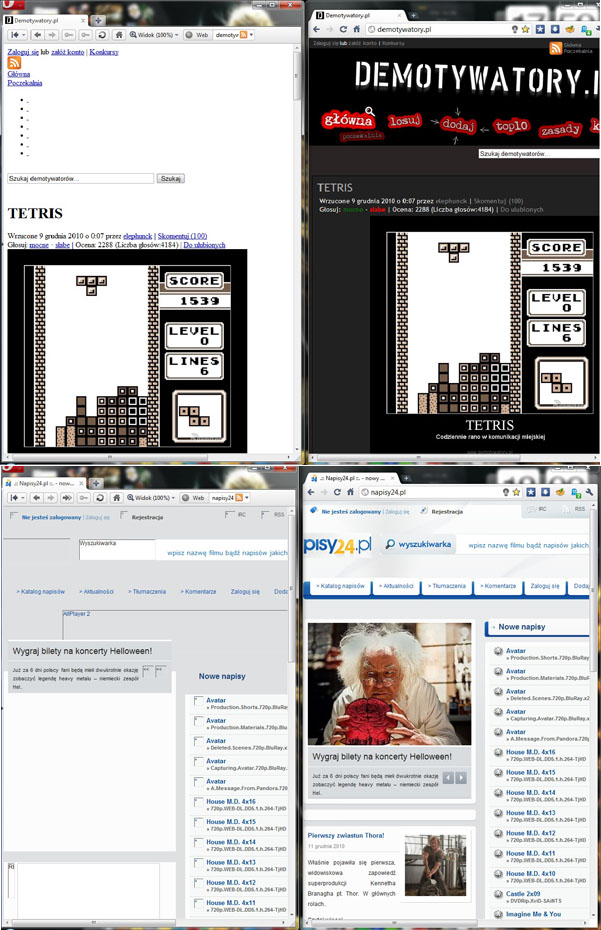Viewport: 601px width, 930px height.
Task: Click orange RSS icon on Demotywatory Opera page
Action: click(x=14, y=62)
